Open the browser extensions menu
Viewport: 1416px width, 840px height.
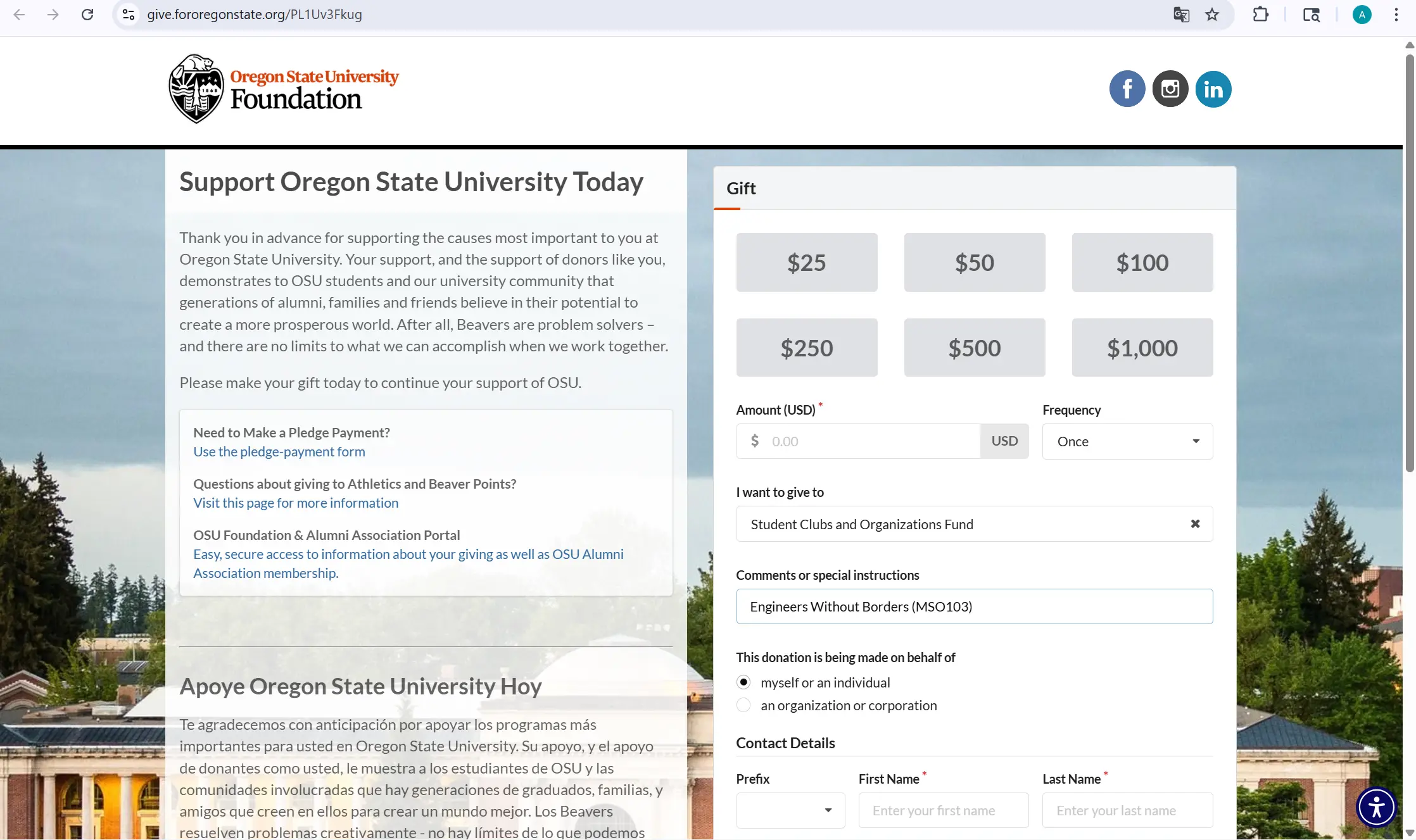point(1260,15)
